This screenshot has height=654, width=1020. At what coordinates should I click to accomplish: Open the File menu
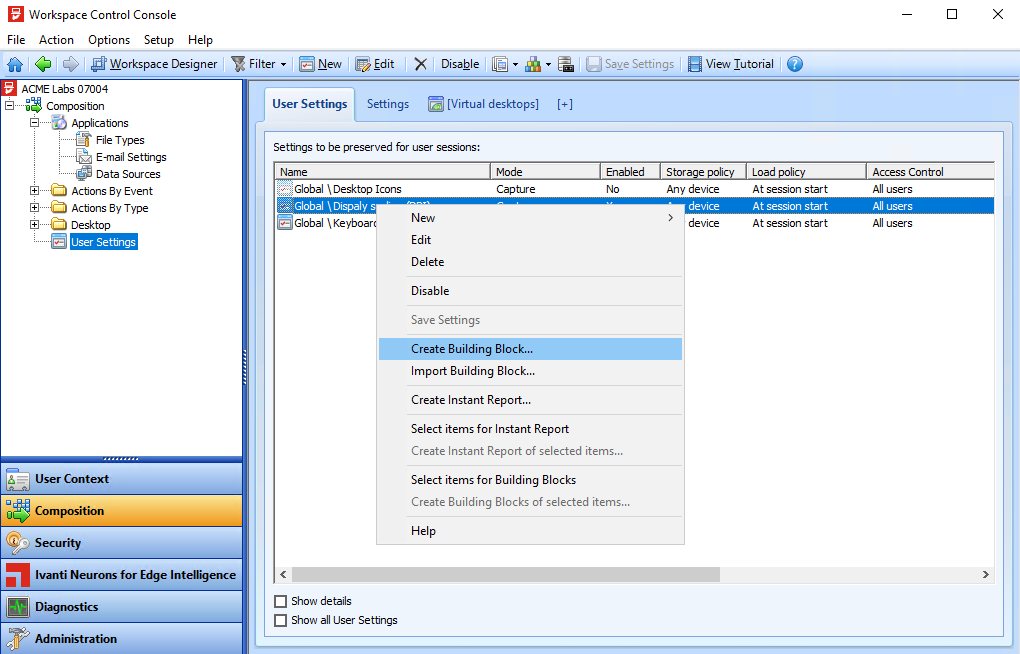point(16,40)
